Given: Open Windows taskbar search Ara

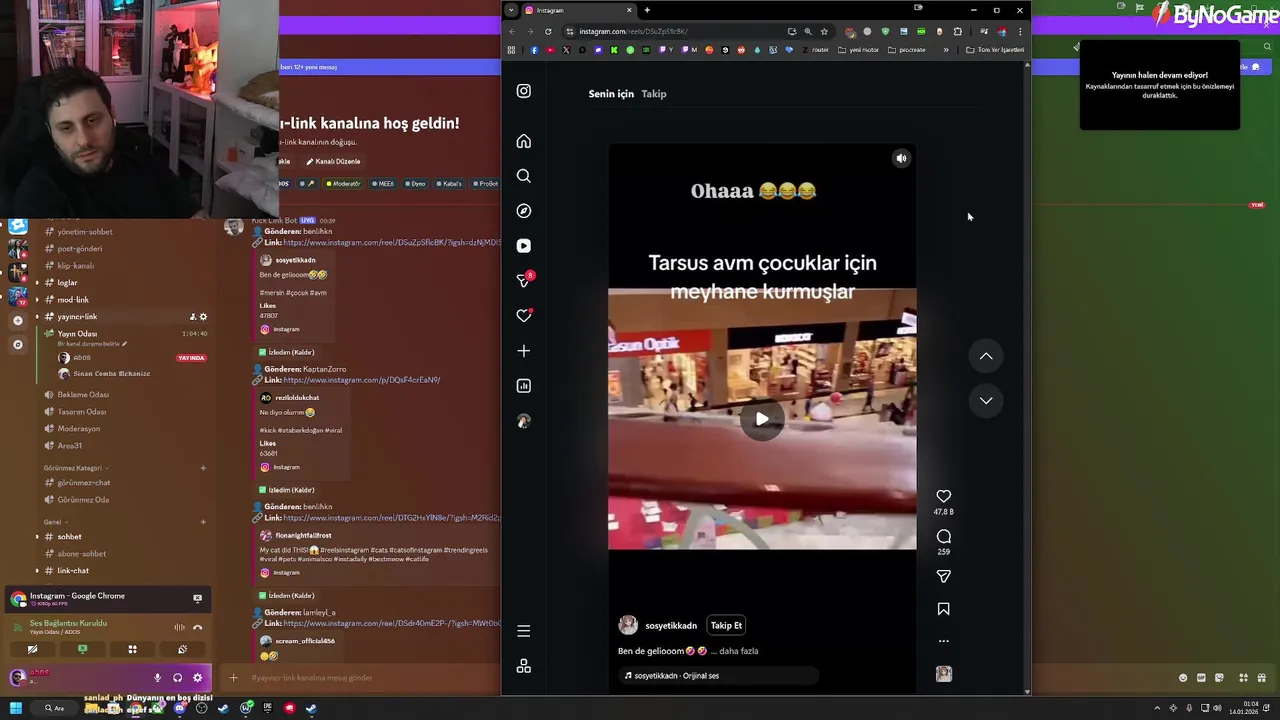Looking at the screenshot, I should tap(54, 708).
